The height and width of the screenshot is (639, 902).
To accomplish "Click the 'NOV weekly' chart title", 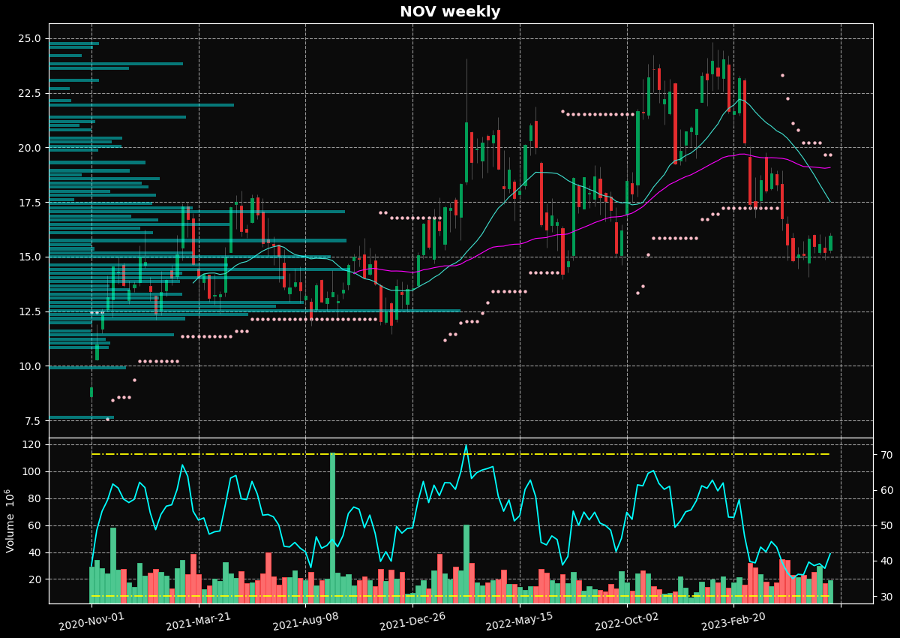I will point(450,12).
